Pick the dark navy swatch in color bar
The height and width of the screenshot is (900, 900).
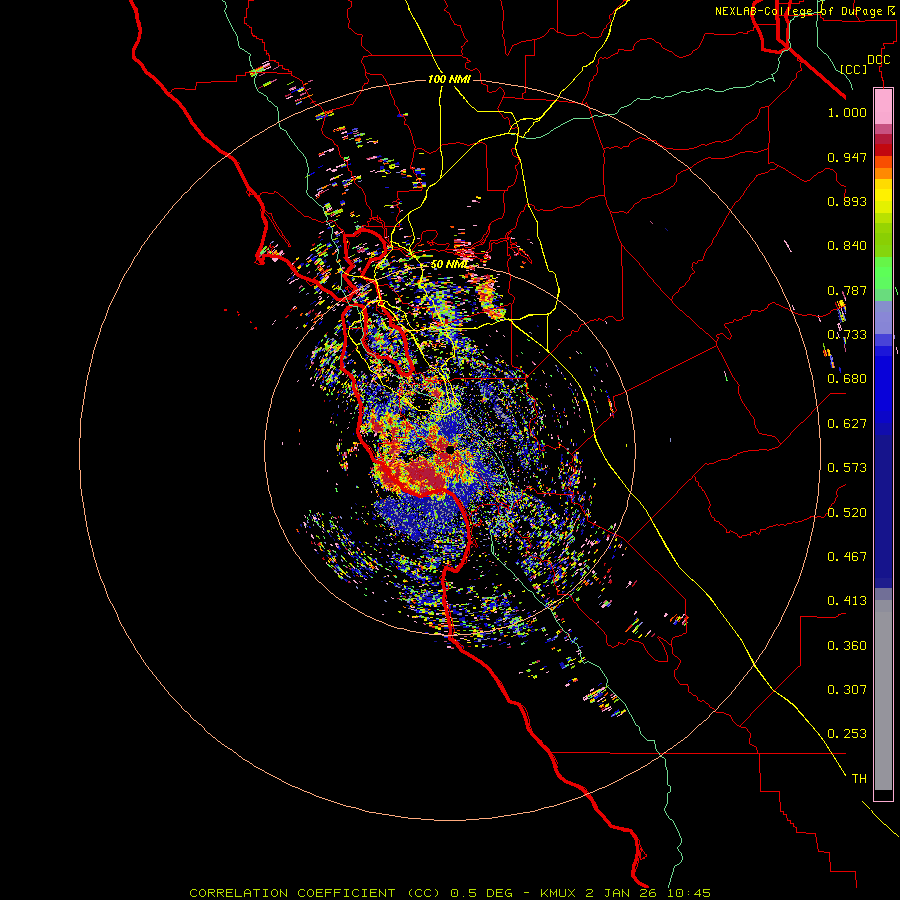[883, 505]
